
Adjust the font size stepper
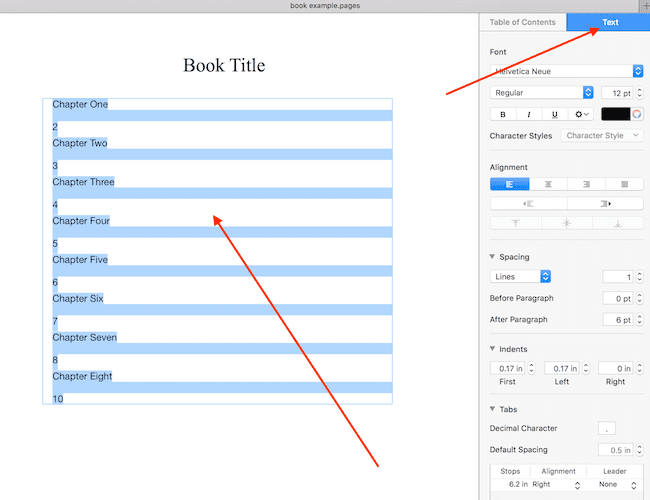point(639,93)
